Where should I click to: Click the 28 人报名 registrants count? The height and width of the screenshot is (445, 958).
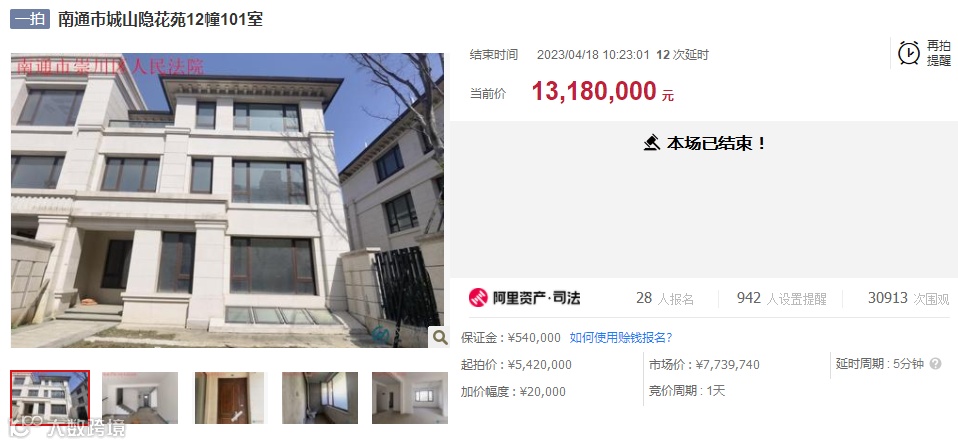click(x=665, y=298)
